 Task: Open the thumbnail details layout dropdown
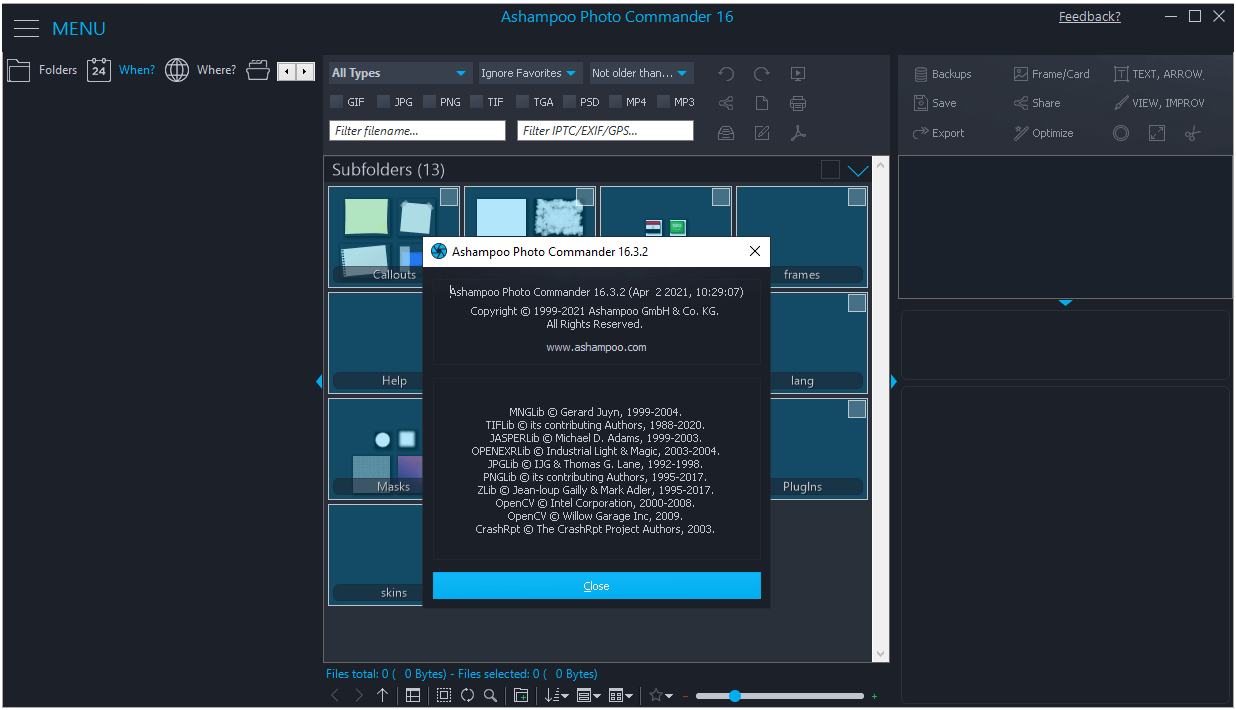(x=621, y=695)
